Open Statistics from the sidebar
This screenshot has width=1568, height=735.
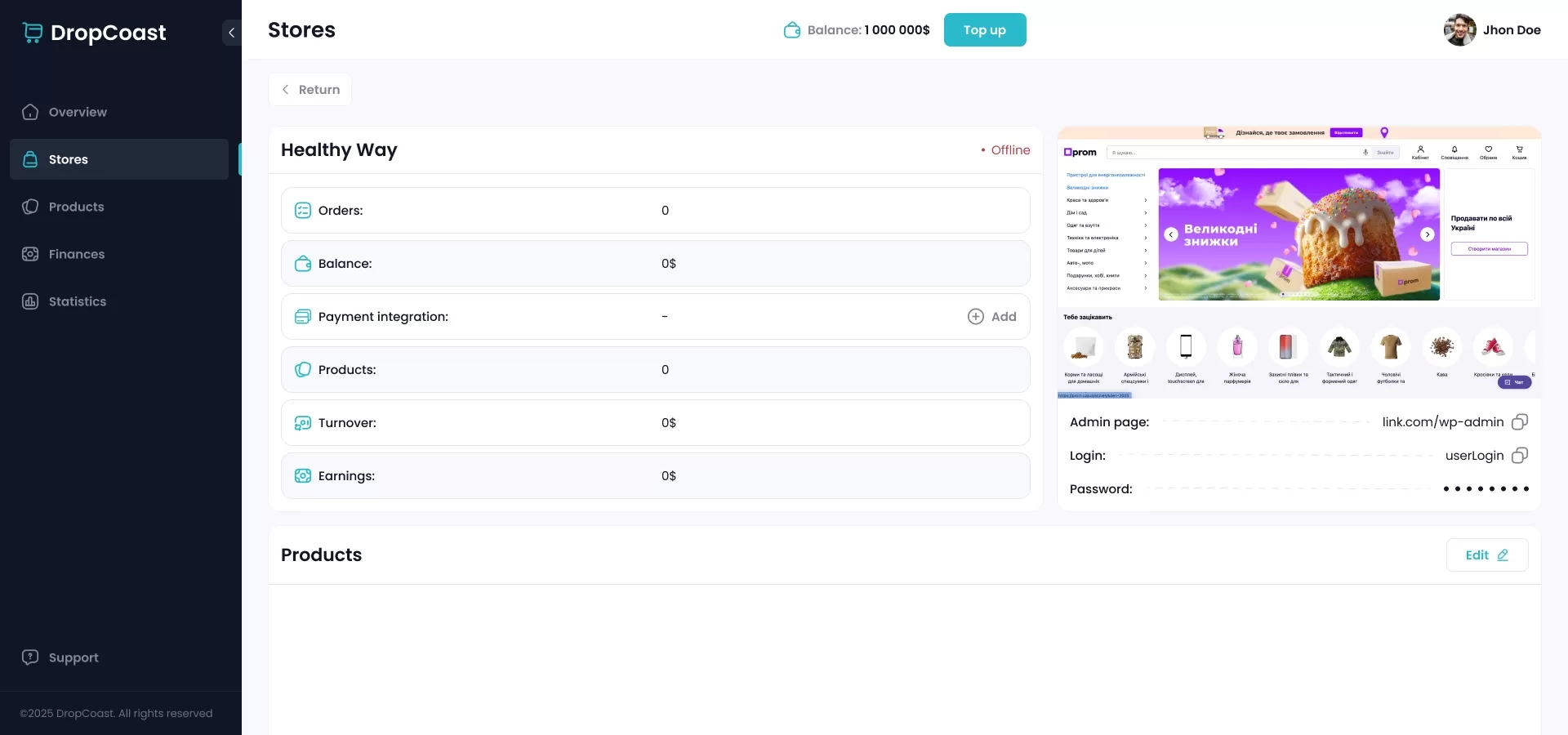pyautogui.click(x=77, y=301)
